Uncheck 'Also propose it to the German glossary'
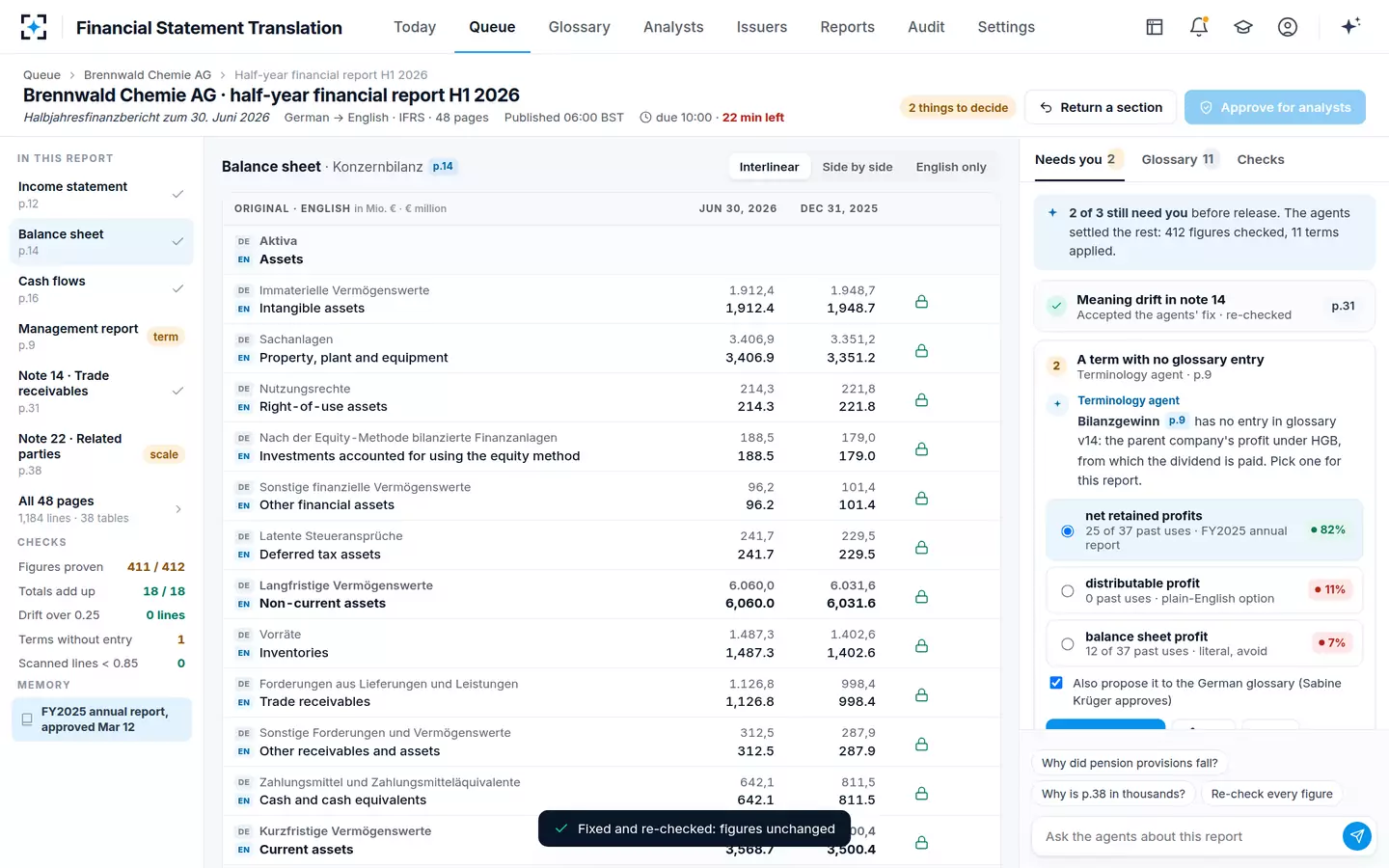The height and width of the screenshot is (868, 1389). (1056, 683)
